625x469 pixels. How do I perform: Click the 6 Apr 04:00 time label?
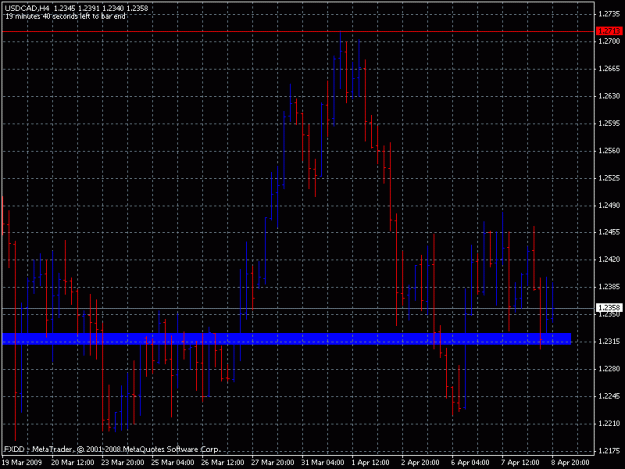[470, 462]
